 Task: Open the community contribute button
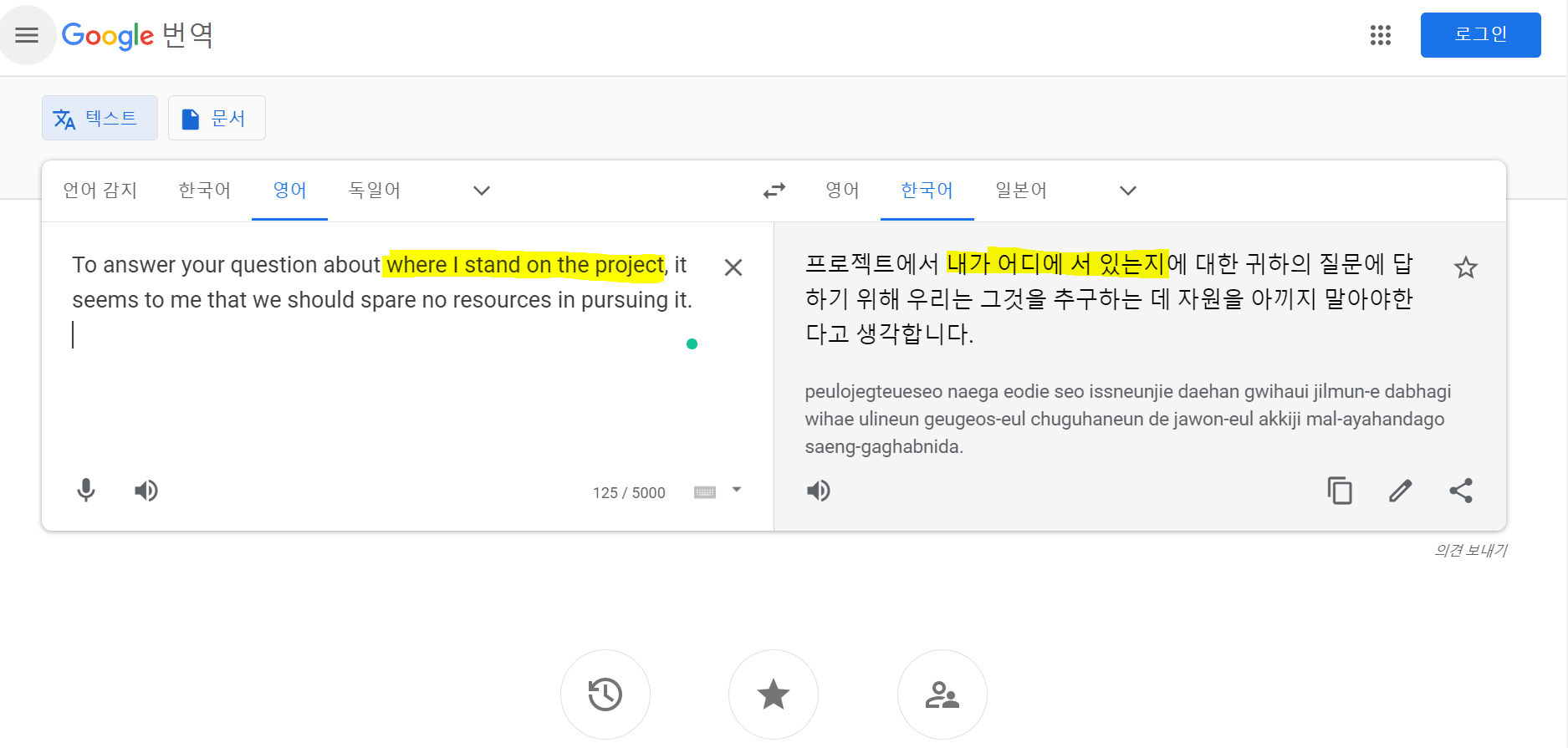(x=942, y=695)
